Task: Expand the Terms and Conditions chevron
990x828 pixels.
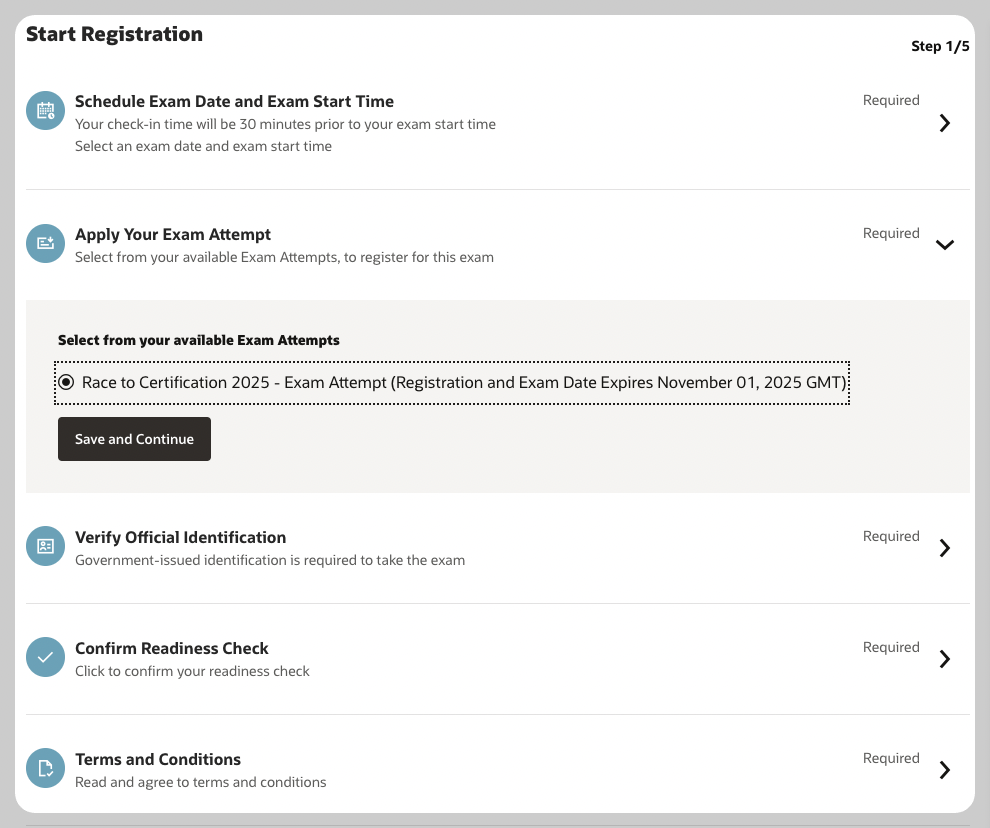Action: coord(945,770)
